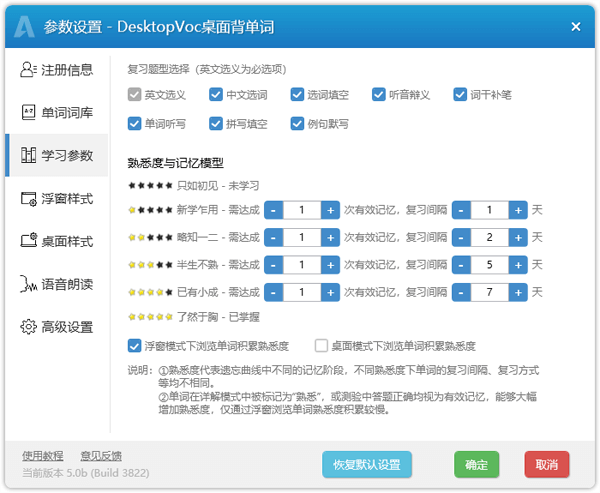This screenshot has width=600, height=493.
Task: Decrease 半生不熟 effective memory count
Action: point(274,265)
